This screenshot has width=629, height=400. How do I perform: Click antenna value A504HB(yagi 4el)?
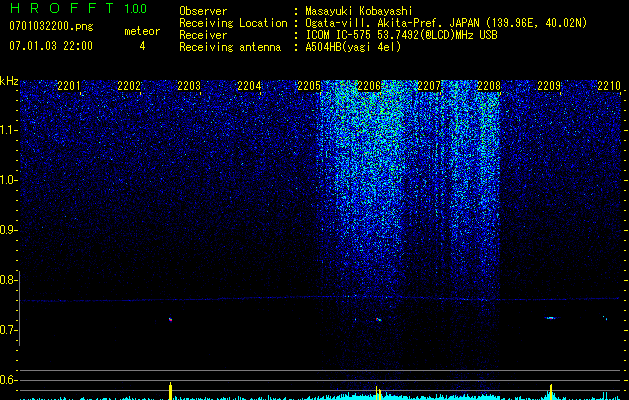click(353, 47)
